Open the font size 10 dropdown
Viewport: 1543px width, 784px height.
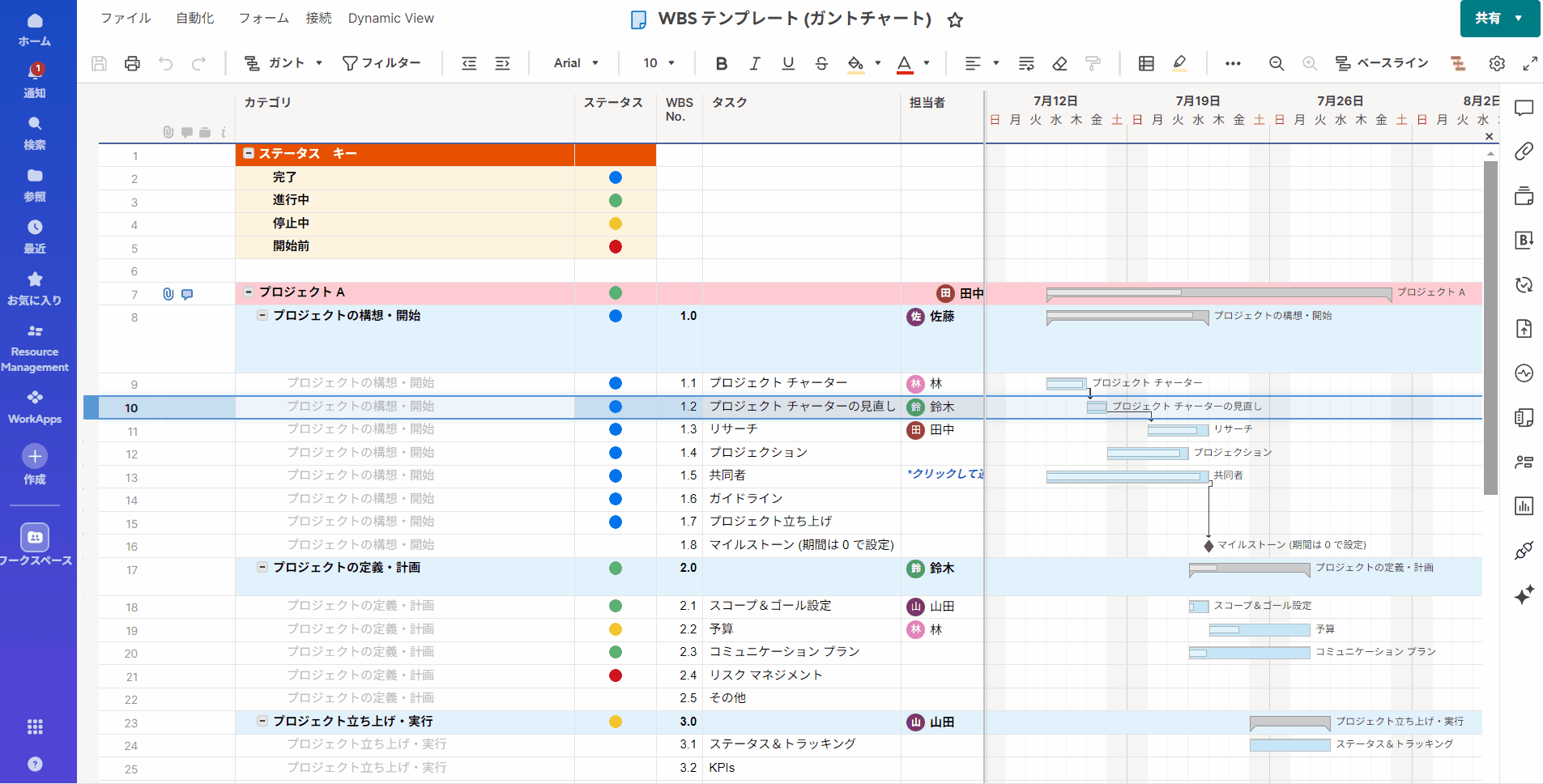[x=659, y=63]
